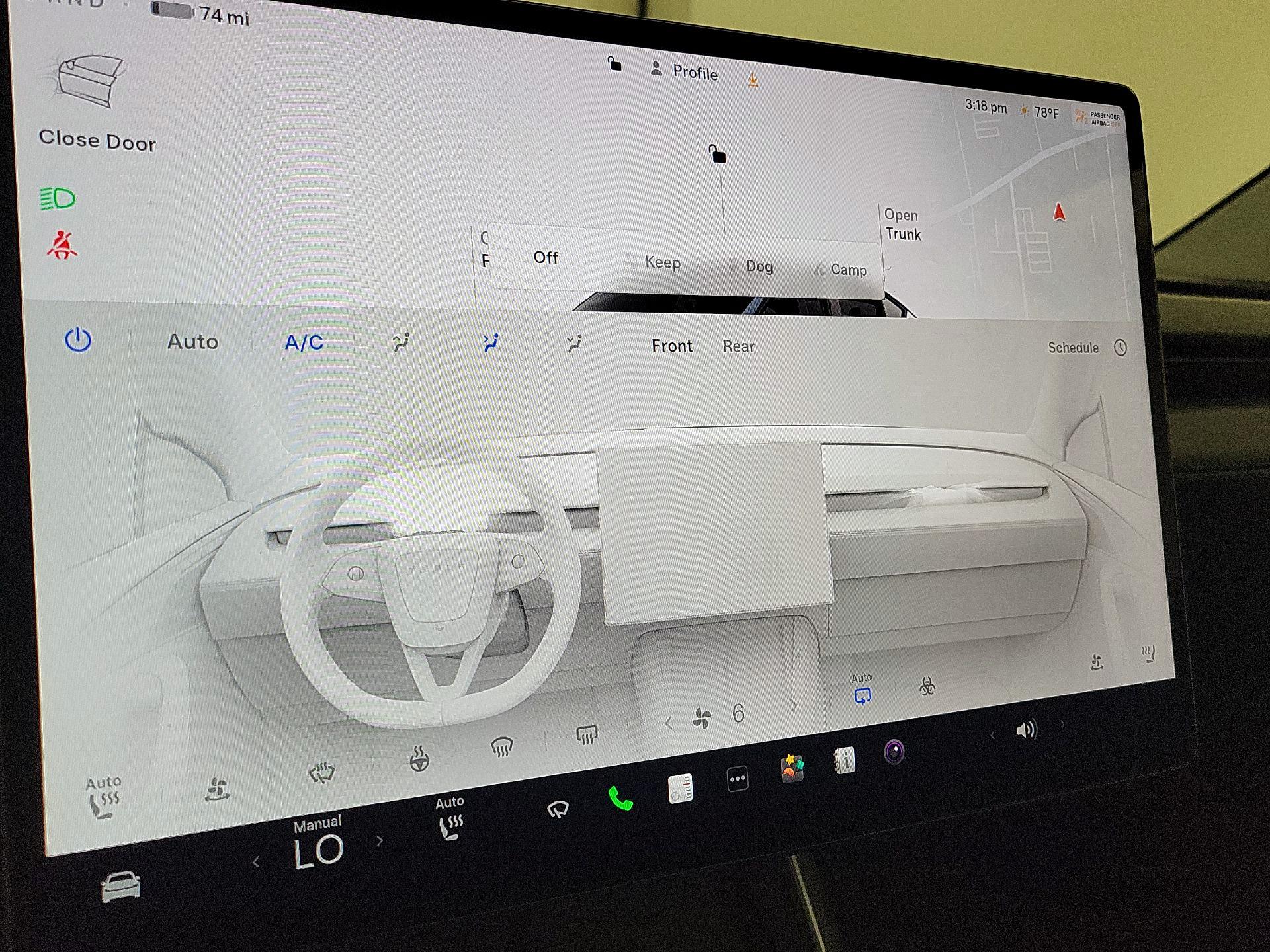The image size is (1270, 952).
Task: Tap the passenger seat heater icon at right
Action: coord(1149,654)
